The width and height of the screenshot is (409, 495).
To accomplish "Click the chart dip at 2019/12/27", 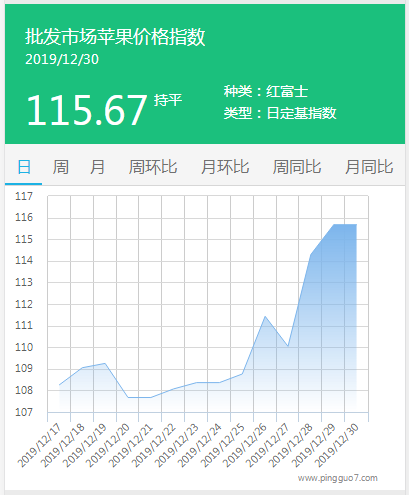I will 288,346.
